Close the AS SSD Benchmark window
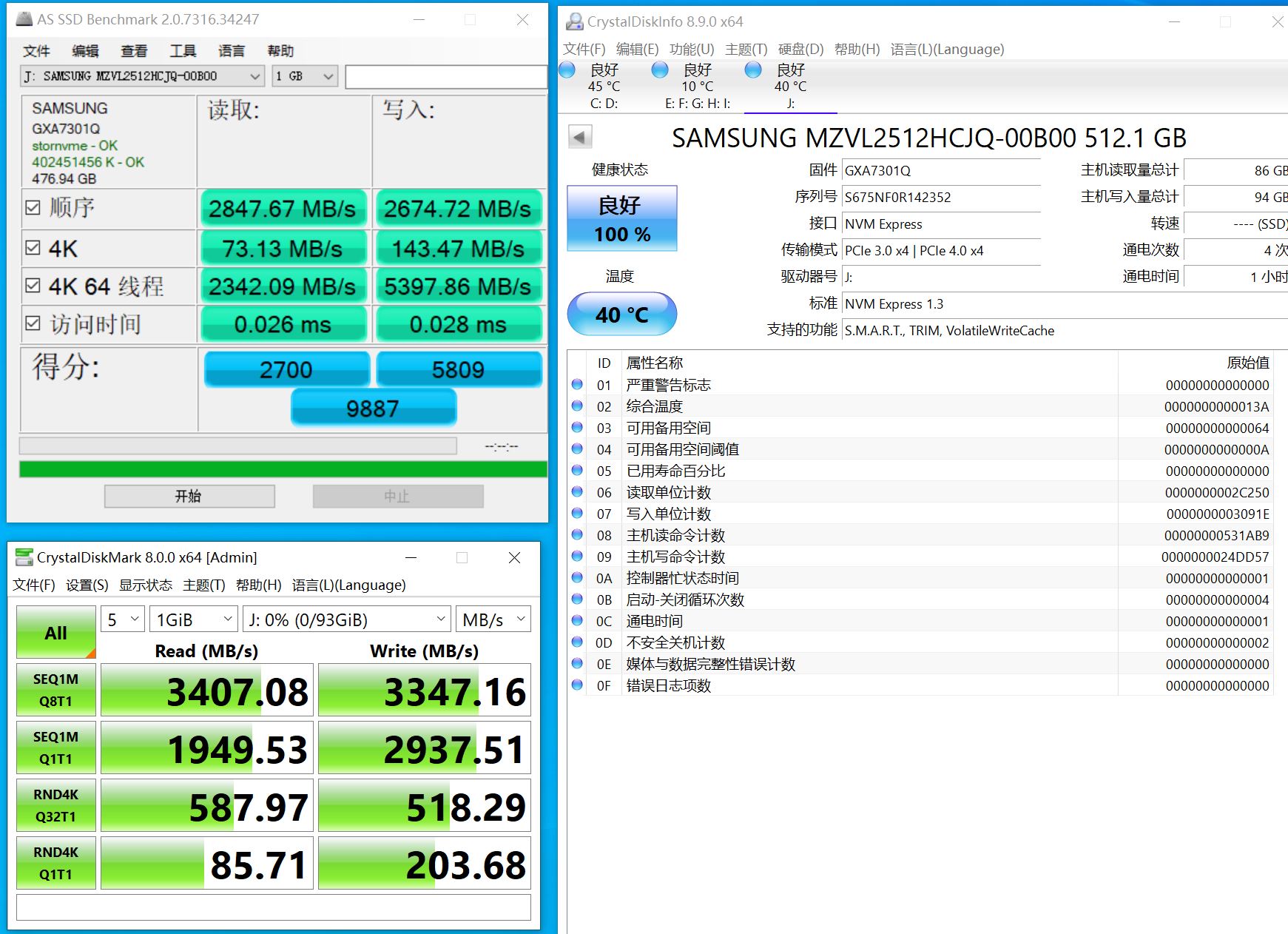Viewport: 1288px width, 934px height. pyautogui.click(x=522, y=20)
